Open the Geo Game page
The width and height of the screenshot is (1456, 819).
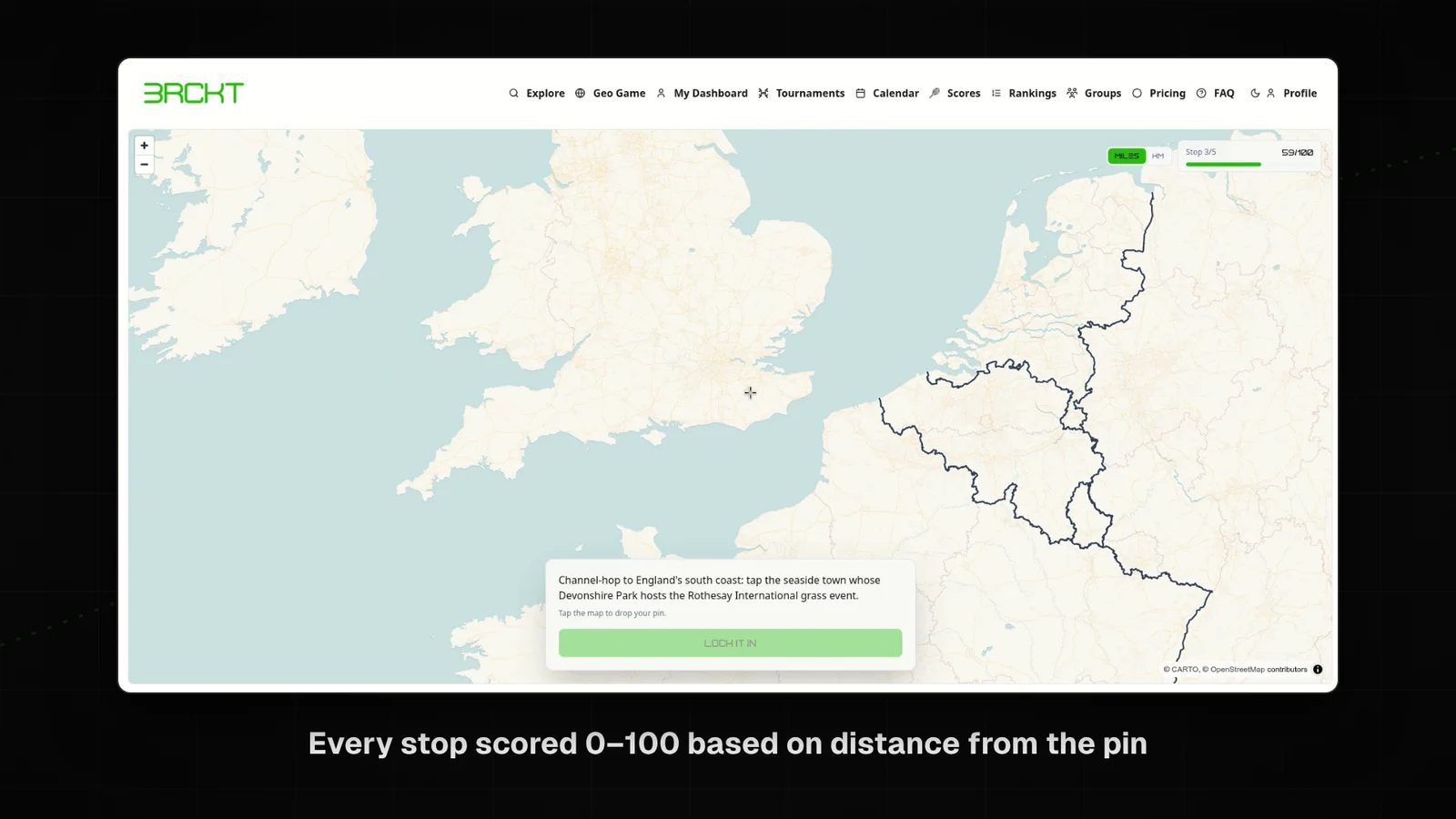coord(619,93)
